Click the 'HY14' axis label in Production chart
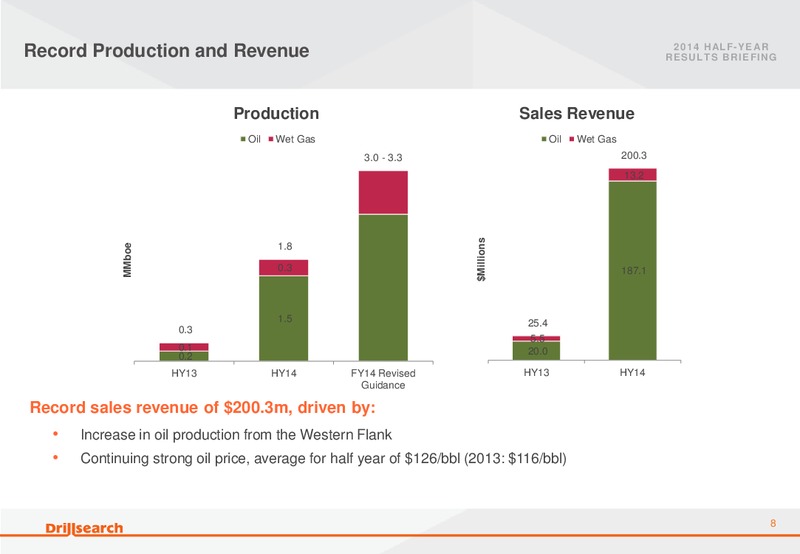This screenshot has height=554, width=800. pos(284,373)
